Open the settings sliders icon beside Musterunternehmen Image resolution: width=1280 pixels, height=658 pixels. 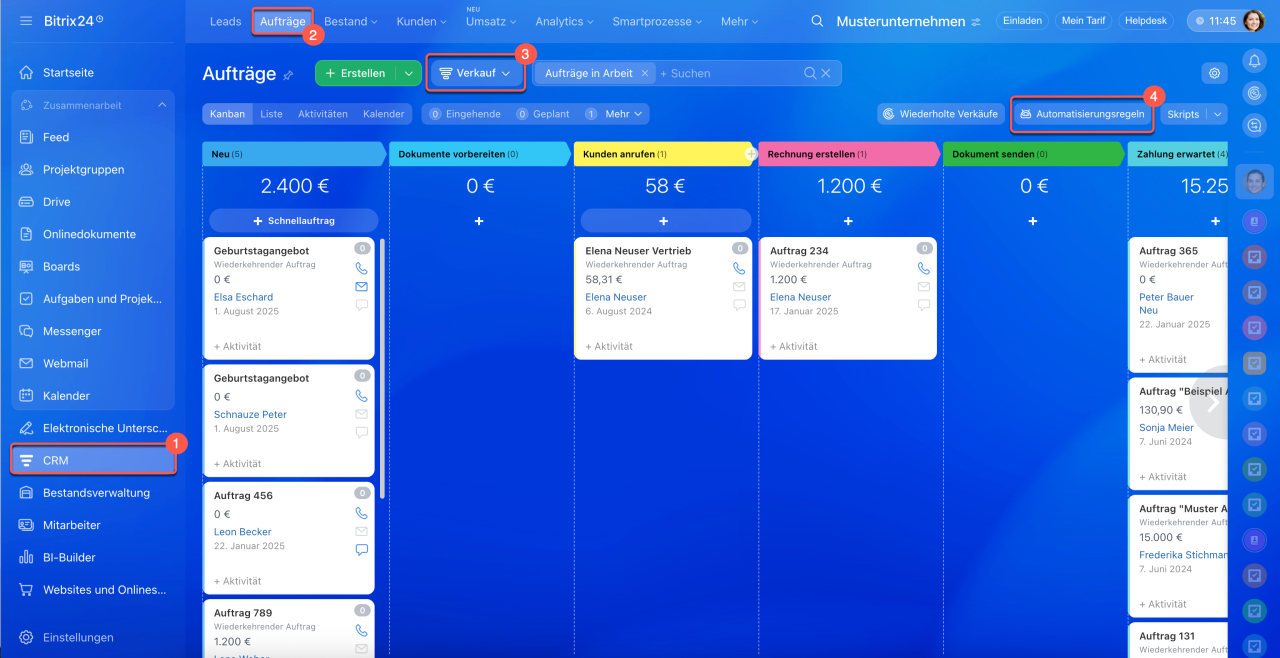(975, 21)
